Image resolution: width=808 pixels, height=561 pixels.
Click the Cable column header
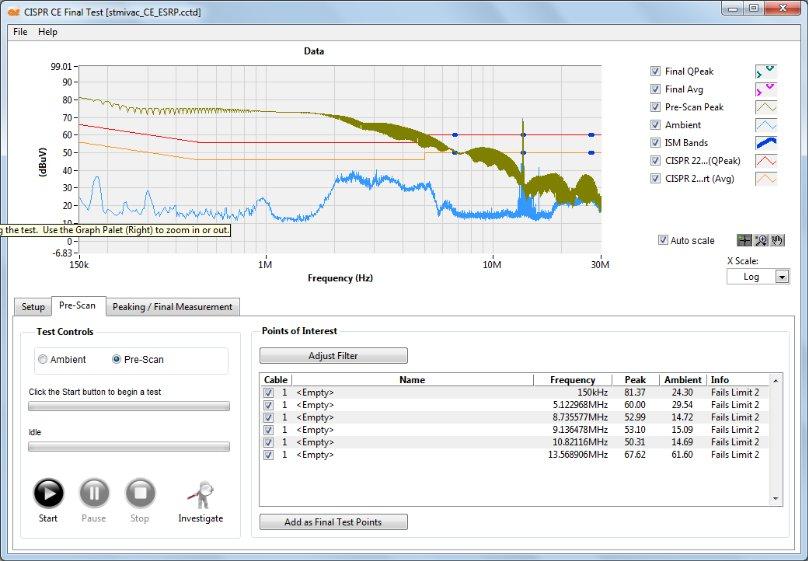(x=276, y=380)
